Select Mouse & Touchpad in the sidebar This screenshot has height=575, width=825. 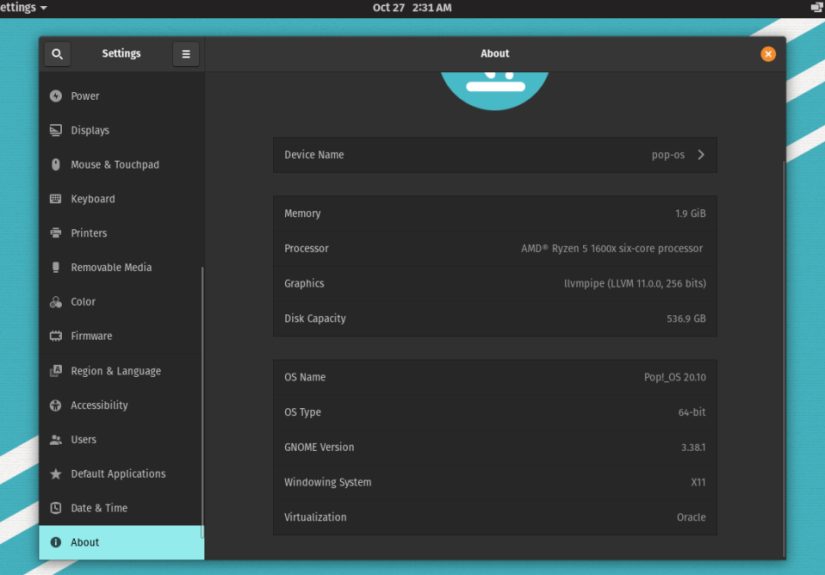[x=122, y=164]
